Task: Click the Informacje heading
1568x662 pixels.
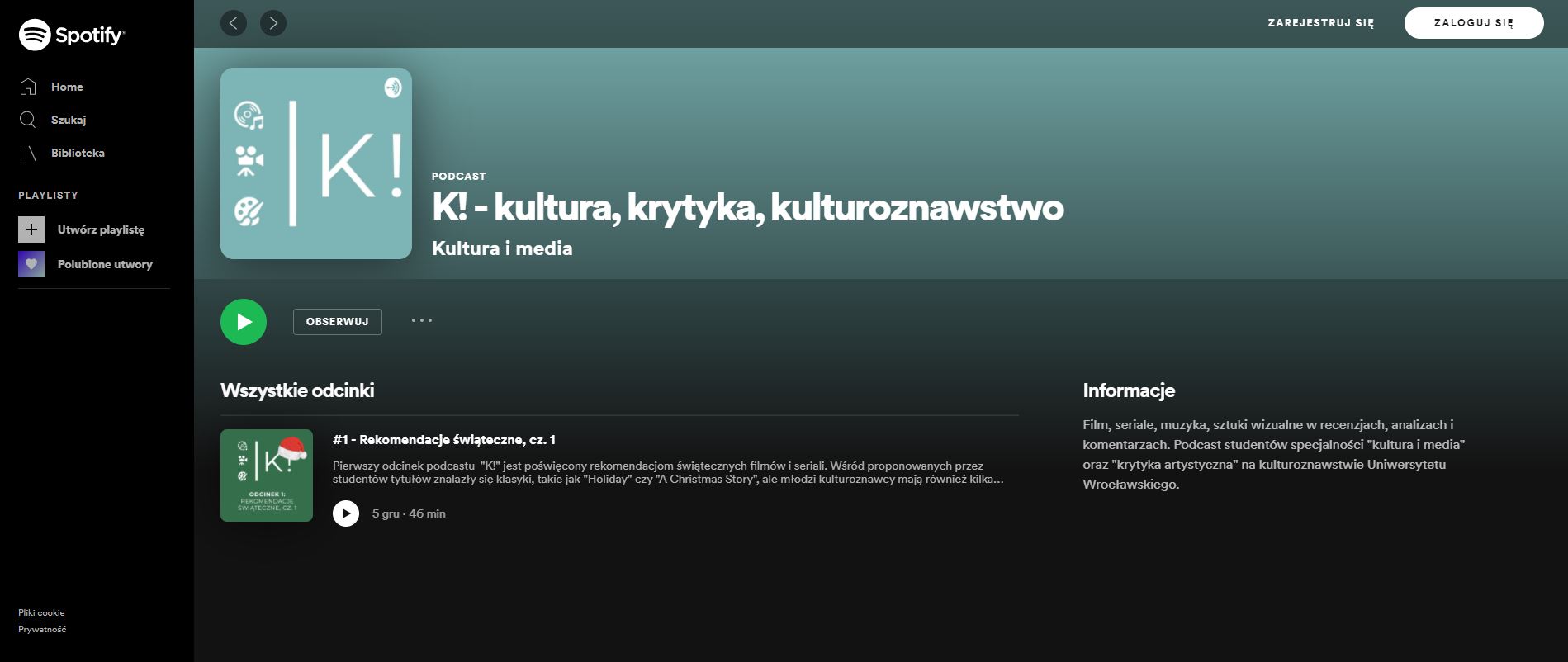Action: pyautogui.click(x=1129, y=390)
